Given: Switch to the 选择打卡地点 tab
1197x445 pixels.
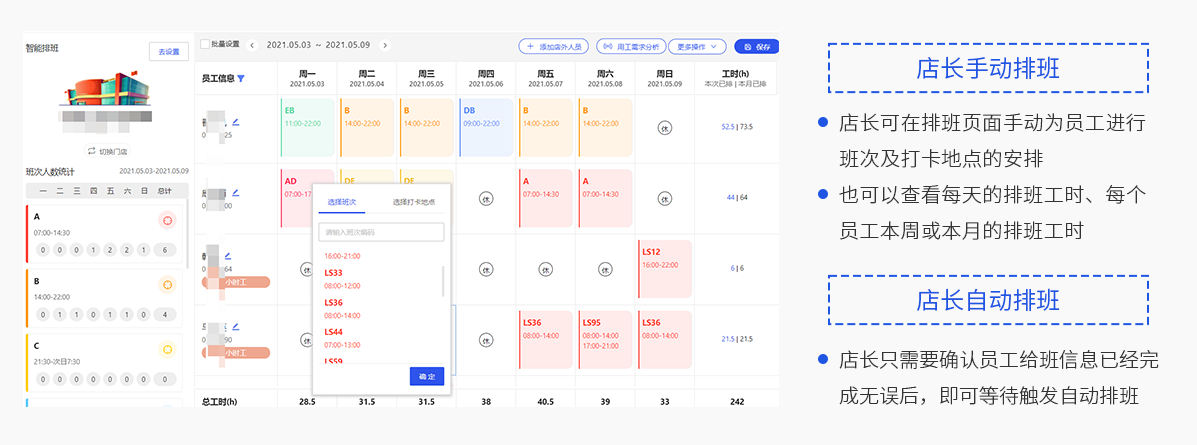Looking at the screenshot, I should 413,202.
